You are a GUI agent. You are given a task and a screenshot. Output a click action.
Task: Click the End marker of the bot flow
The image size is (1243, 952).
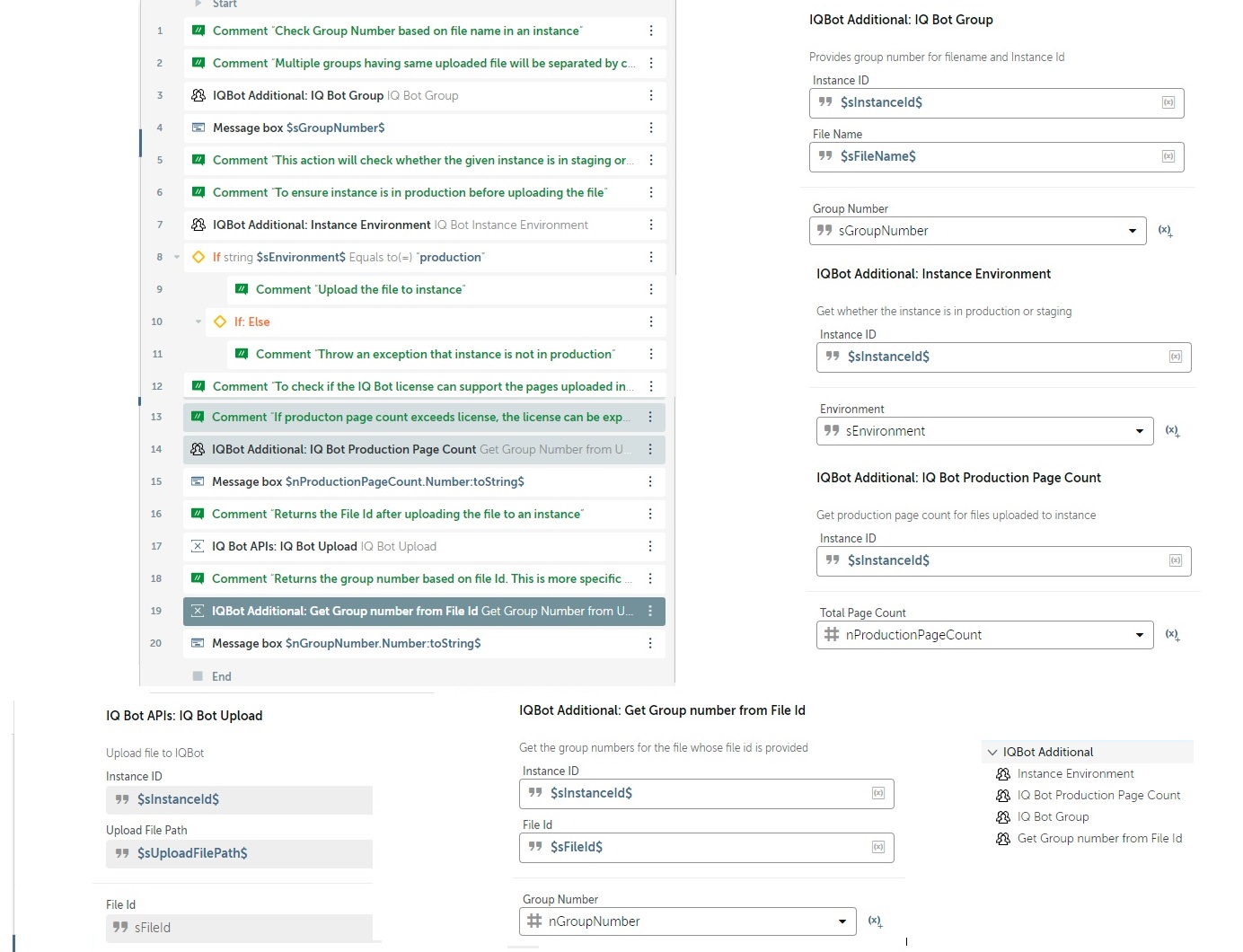pos(212,676)
